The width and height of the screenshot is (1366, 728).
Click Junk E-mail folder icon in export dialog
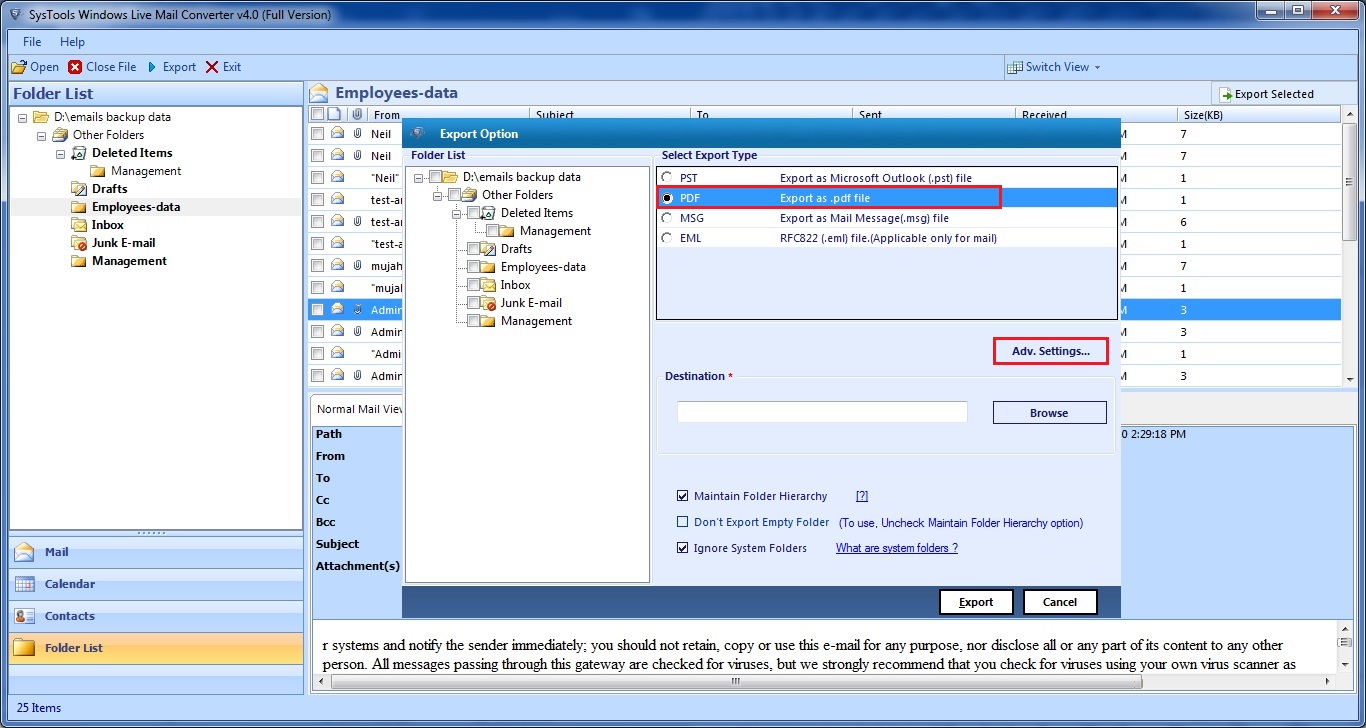pyautogui.click(x=489, y=303)
